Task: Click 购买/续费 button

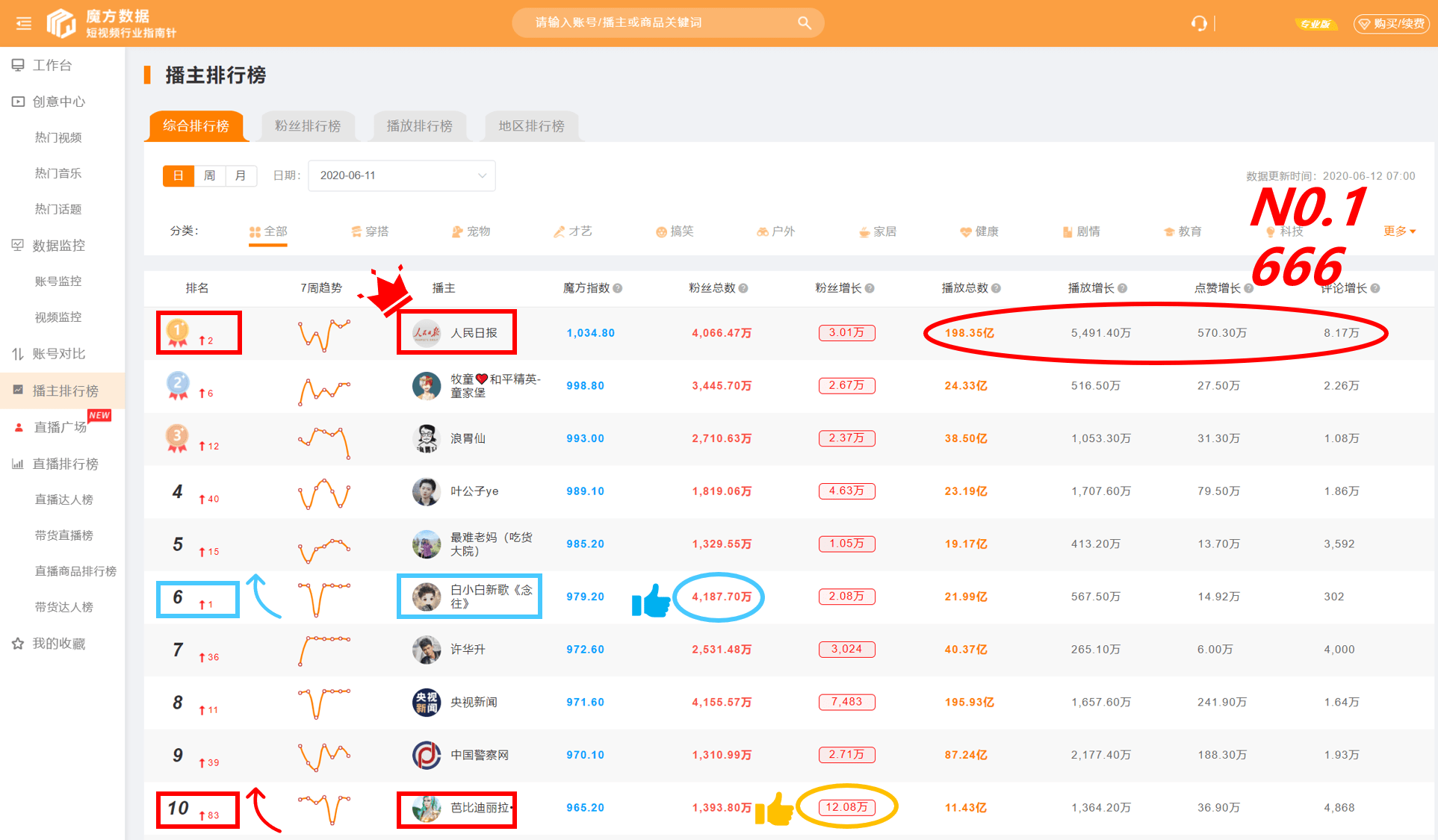Action: pyautogui.click(x=1391, y=24)
